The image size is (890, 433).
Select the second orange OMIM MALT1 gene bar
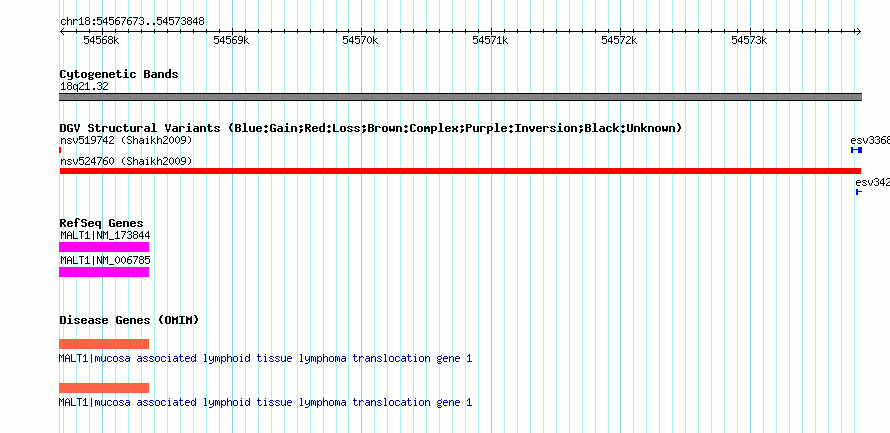pyautogui.click(x=104, y=388)
